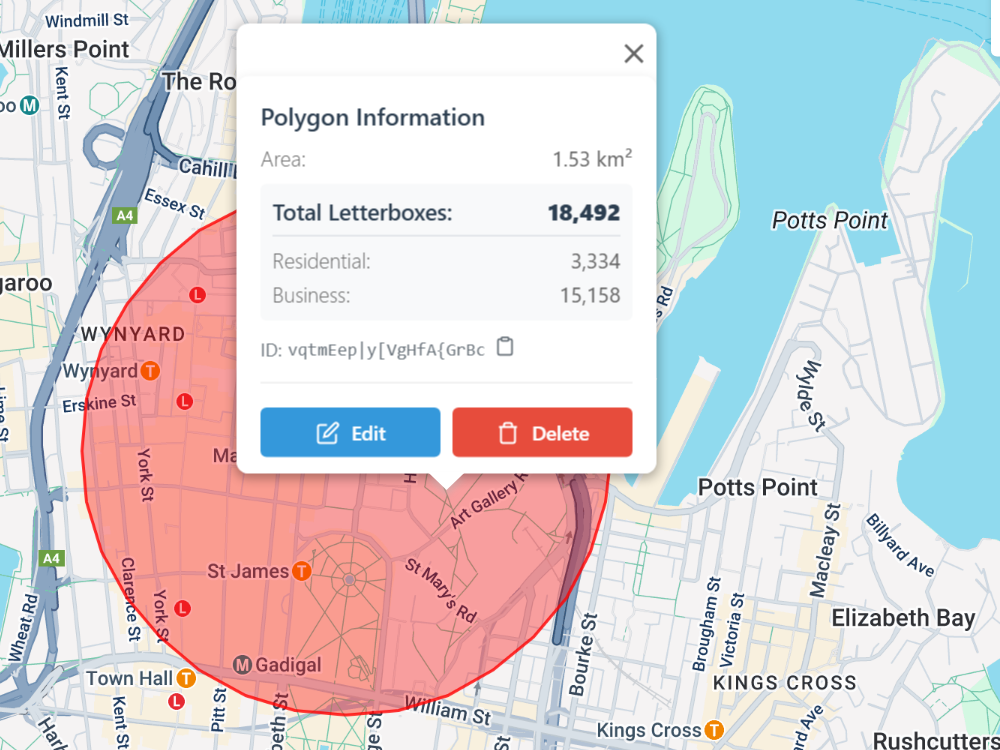Click the light rail marker beside Erskine St
This screenshot has width=1000, height=750.
point(184,401)
